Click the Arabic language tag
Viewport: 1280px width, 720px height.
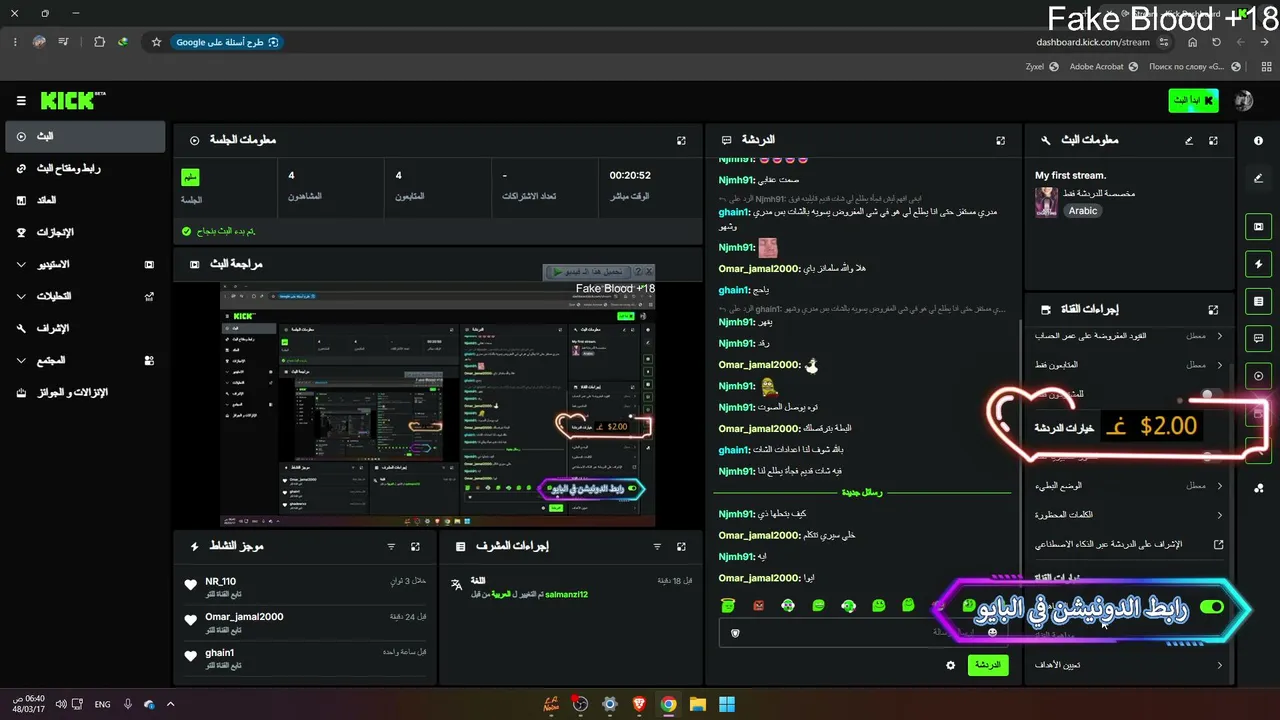(x=1083, y=211)
